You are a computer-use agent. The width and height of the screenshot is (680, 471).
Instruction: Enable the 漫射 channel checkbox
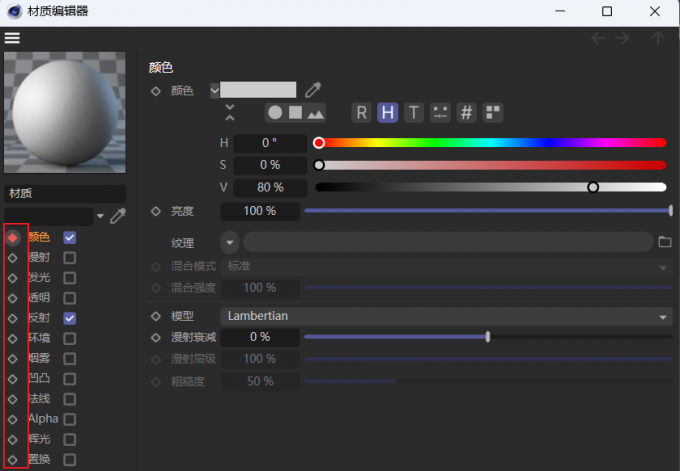pos(69,258)
